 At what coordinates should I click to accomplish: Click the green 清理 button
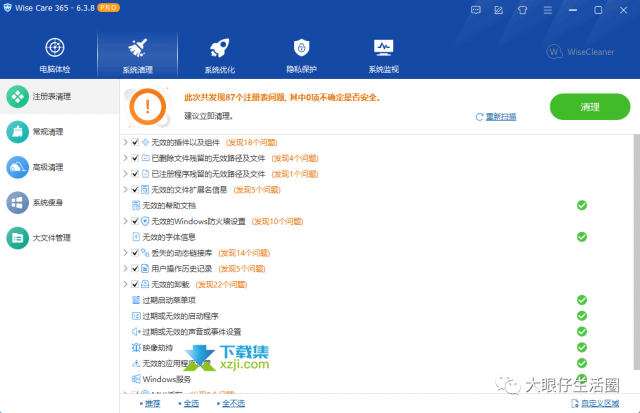[x=590, y=107]
